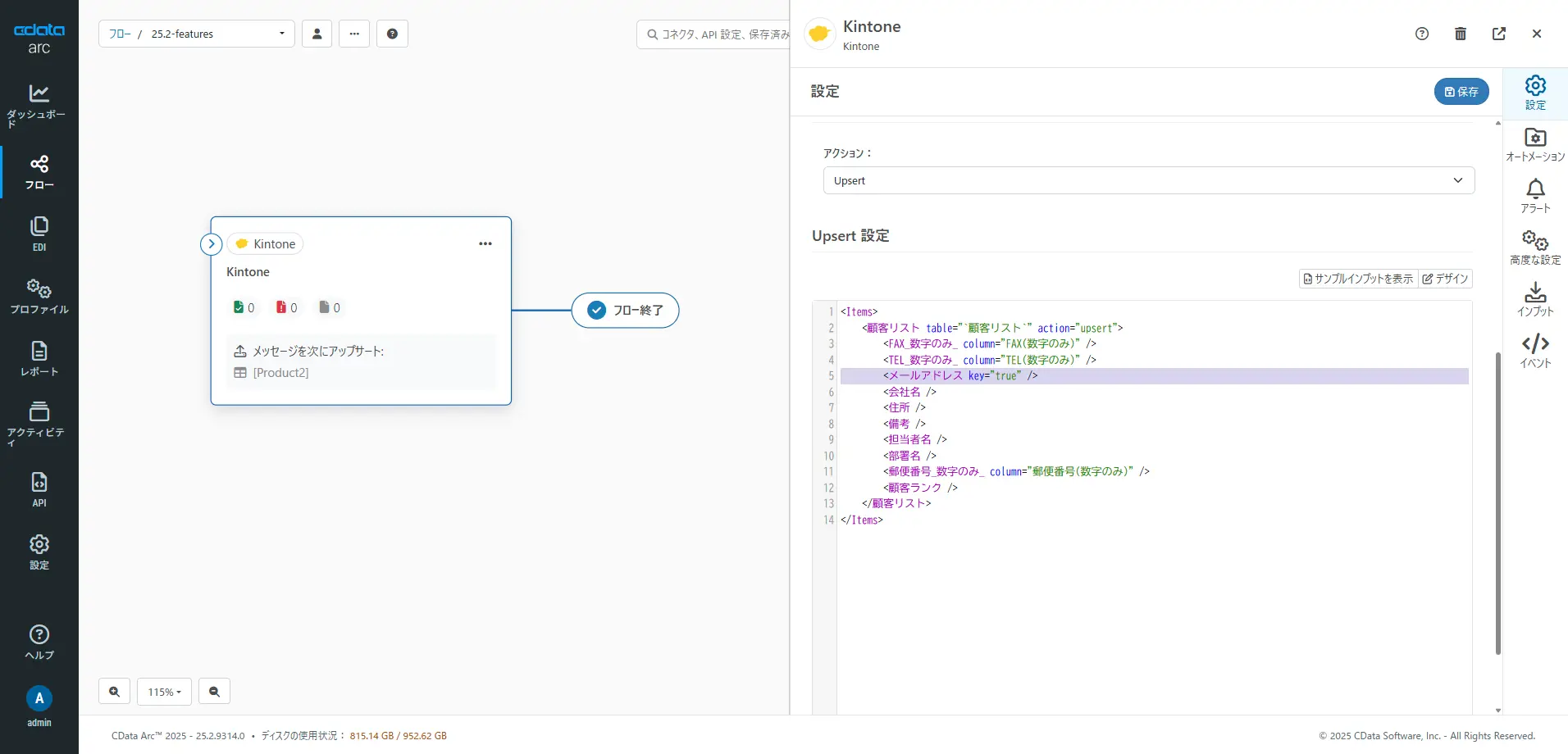Switch to the Automation tab

pyautogui.click(x=1534, y=144)
